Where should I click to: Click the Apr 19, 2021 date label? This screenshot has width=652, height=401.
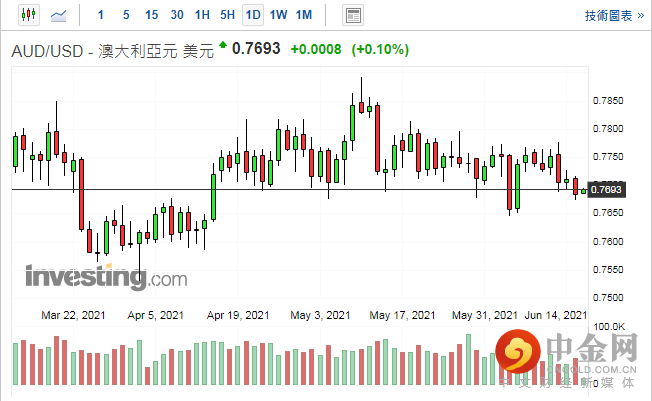pyautogui.click(x=238, y=315)
